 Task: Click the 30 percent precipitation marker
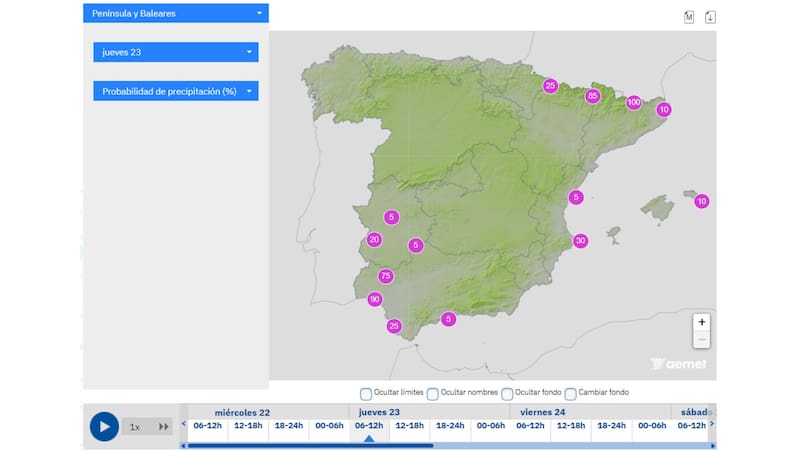[580, 241]
